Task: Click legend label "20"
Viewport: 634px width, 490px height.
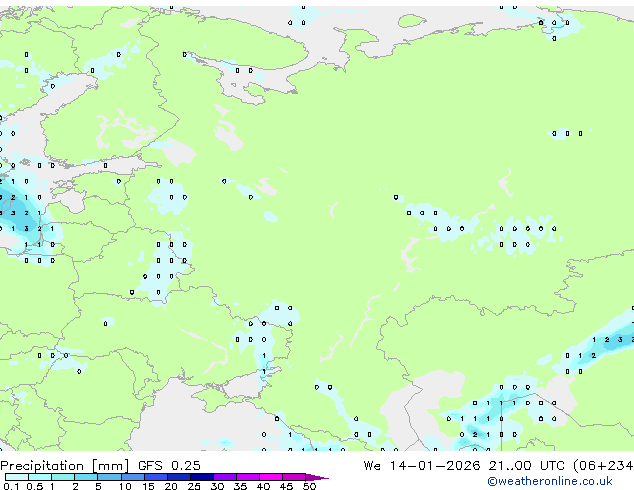Action: click(171, 486)
